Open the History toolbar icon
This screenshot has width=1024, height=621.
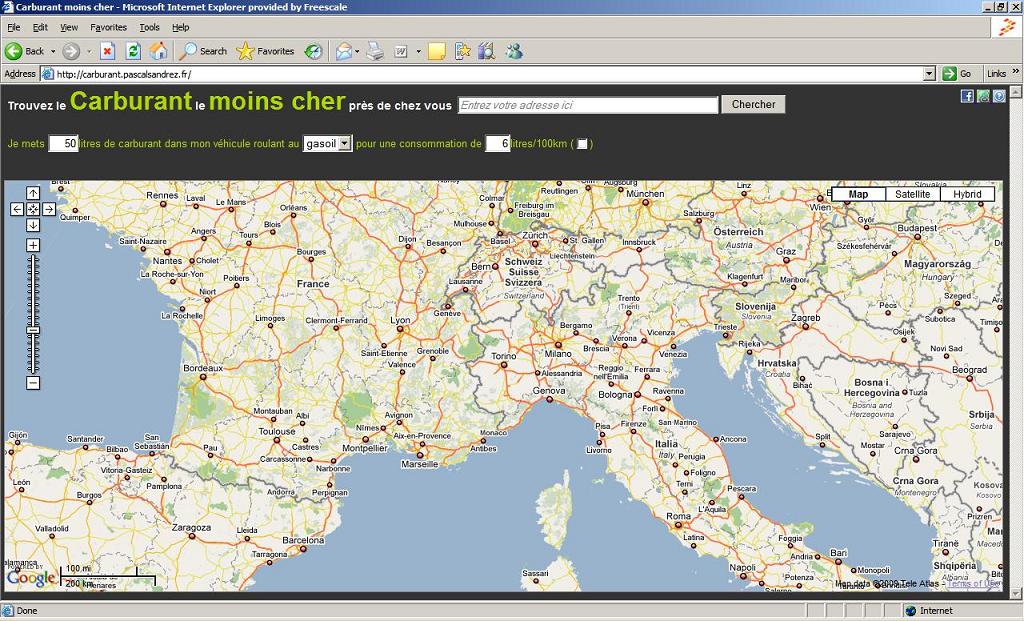313,51
